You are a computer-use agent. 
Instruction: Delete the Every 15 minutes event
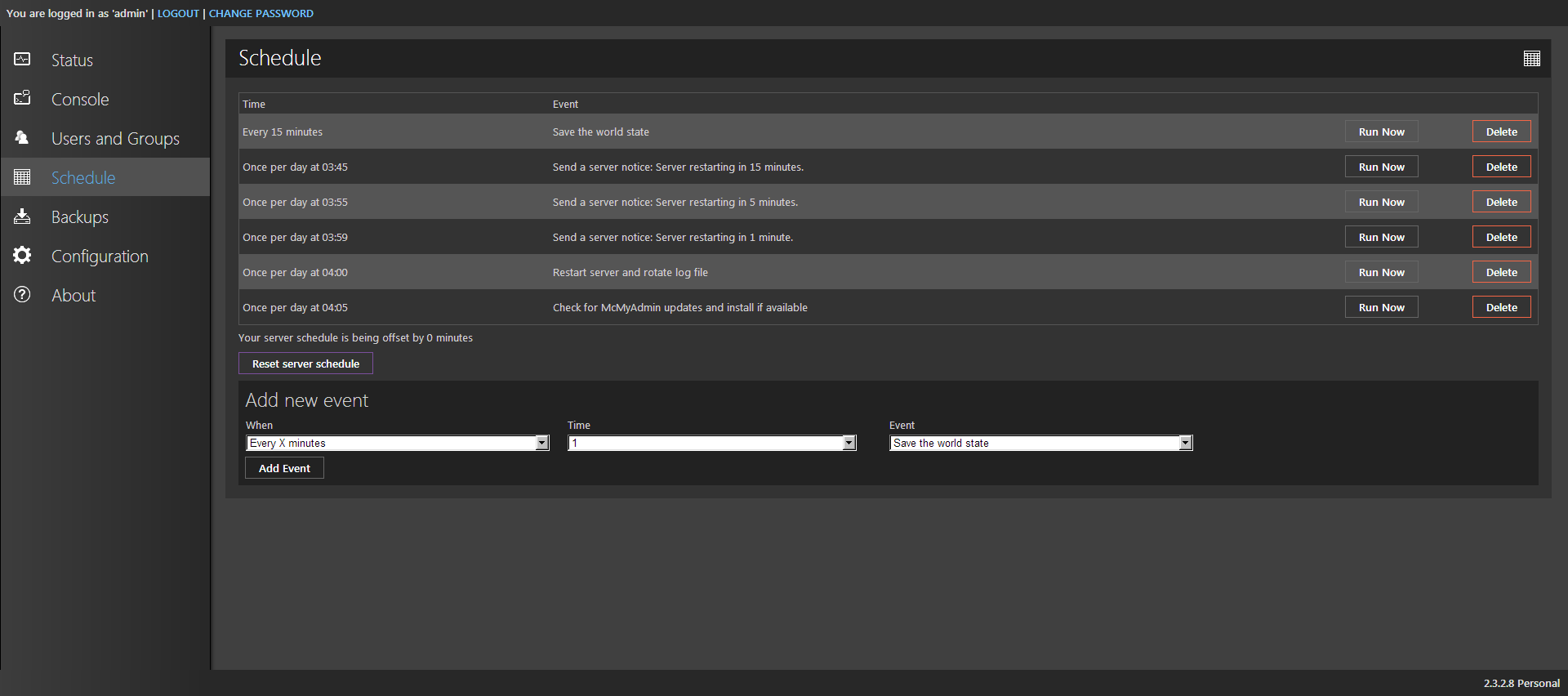point(1501,132)
